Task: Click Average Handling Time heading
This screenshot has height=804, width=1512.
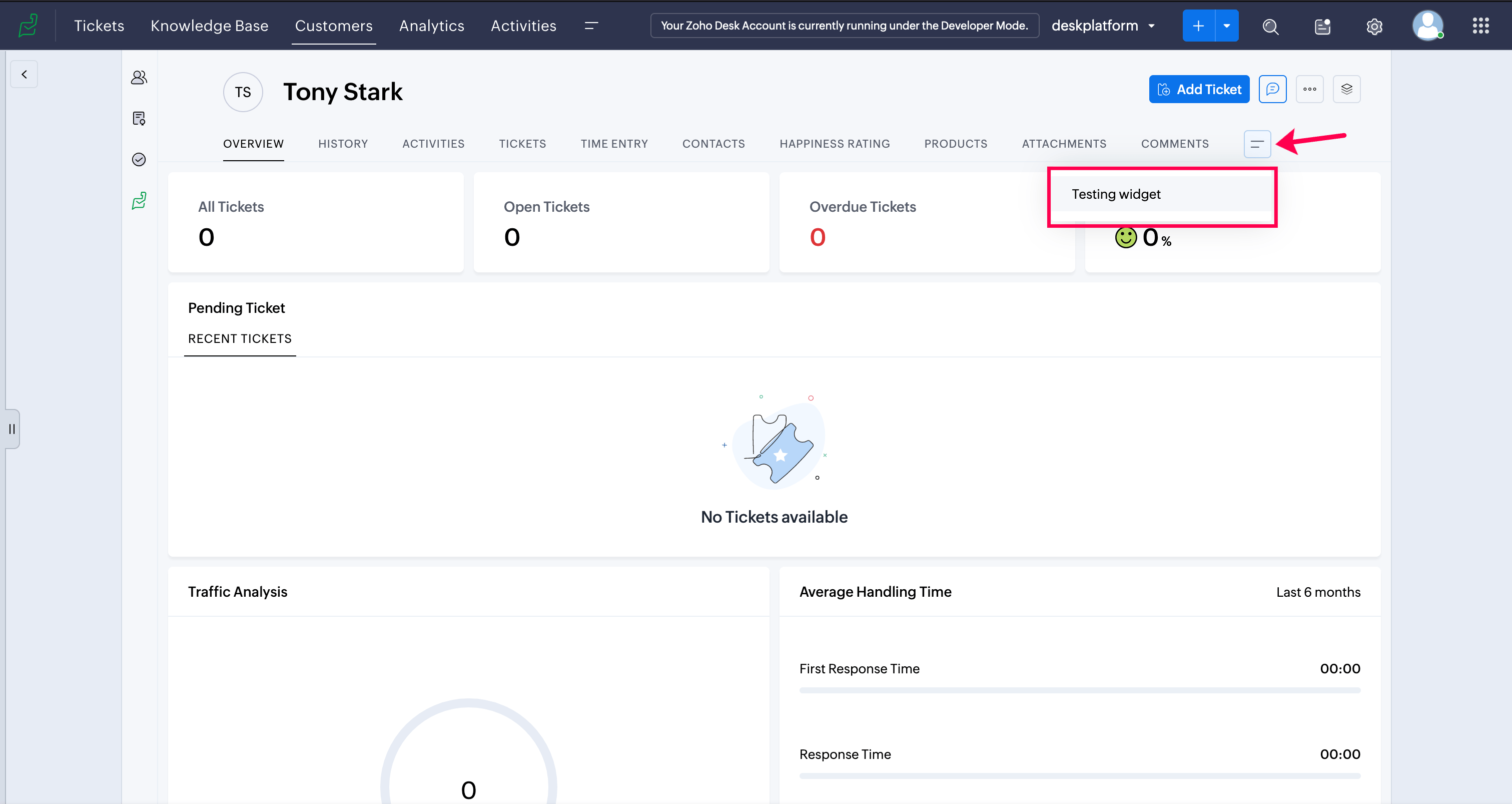Action: point(875,592)
